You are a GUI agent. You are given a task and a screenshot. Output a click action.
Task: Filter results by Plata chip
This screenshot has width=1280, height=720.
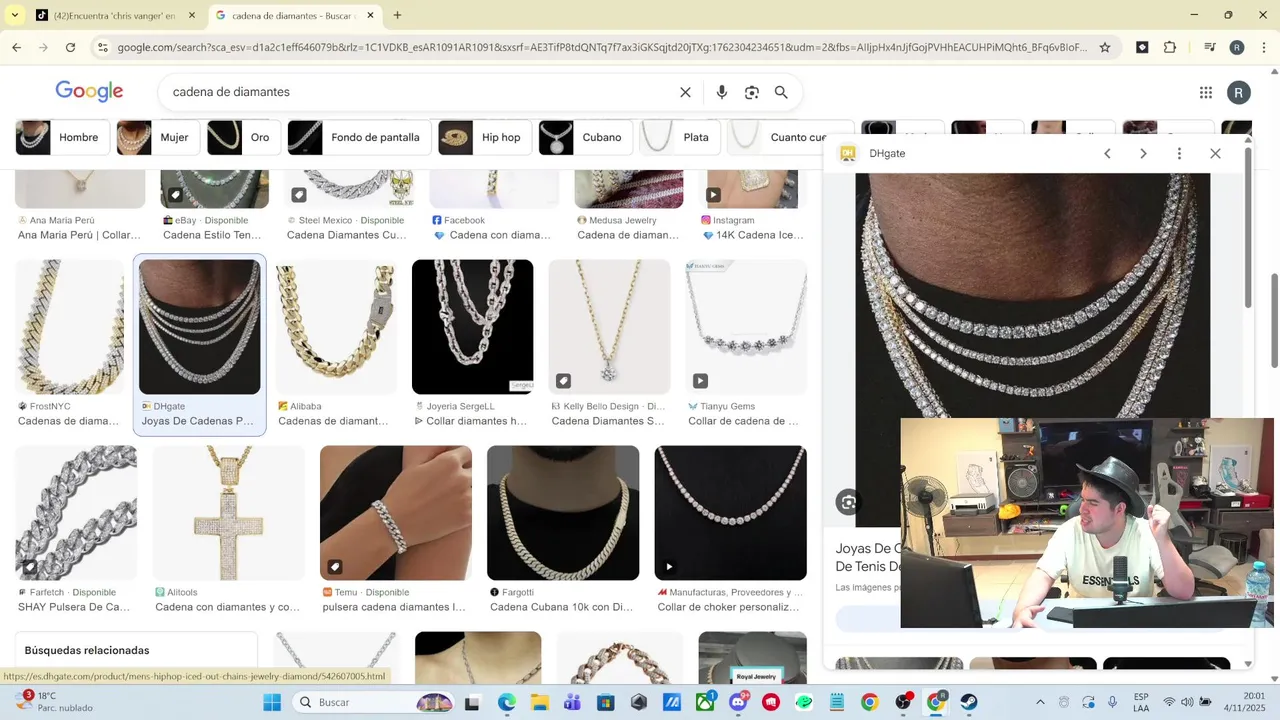coord(680,137)
